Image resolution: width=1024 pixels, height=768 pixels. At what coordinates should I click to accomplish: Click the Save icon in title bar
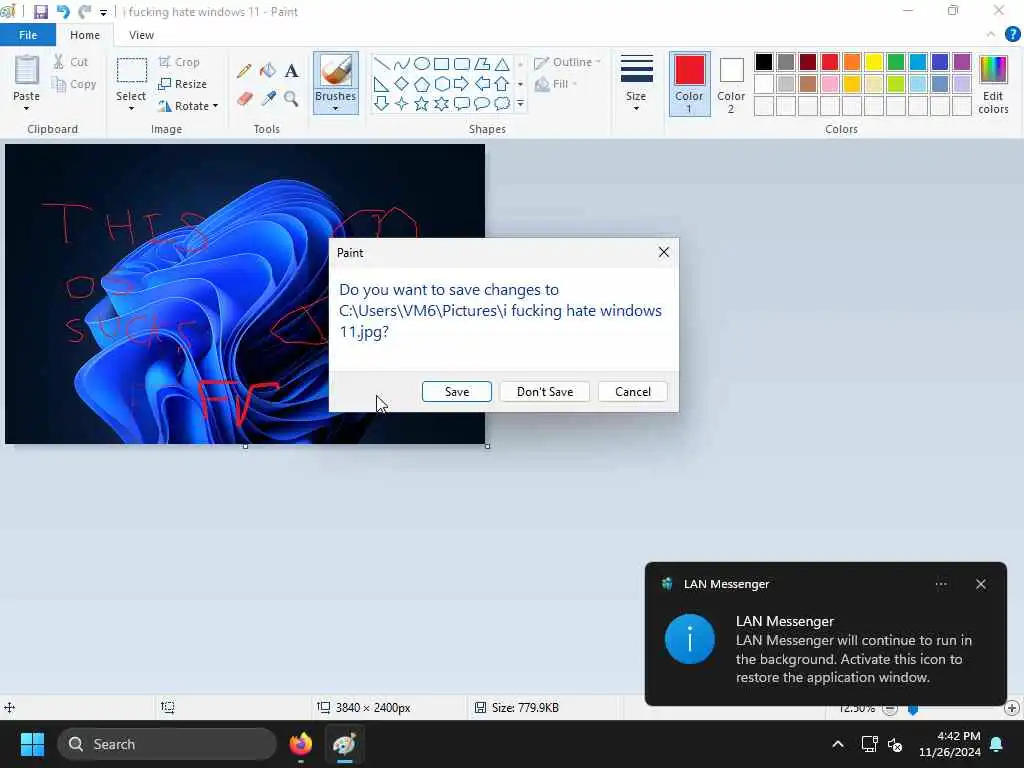40,12
